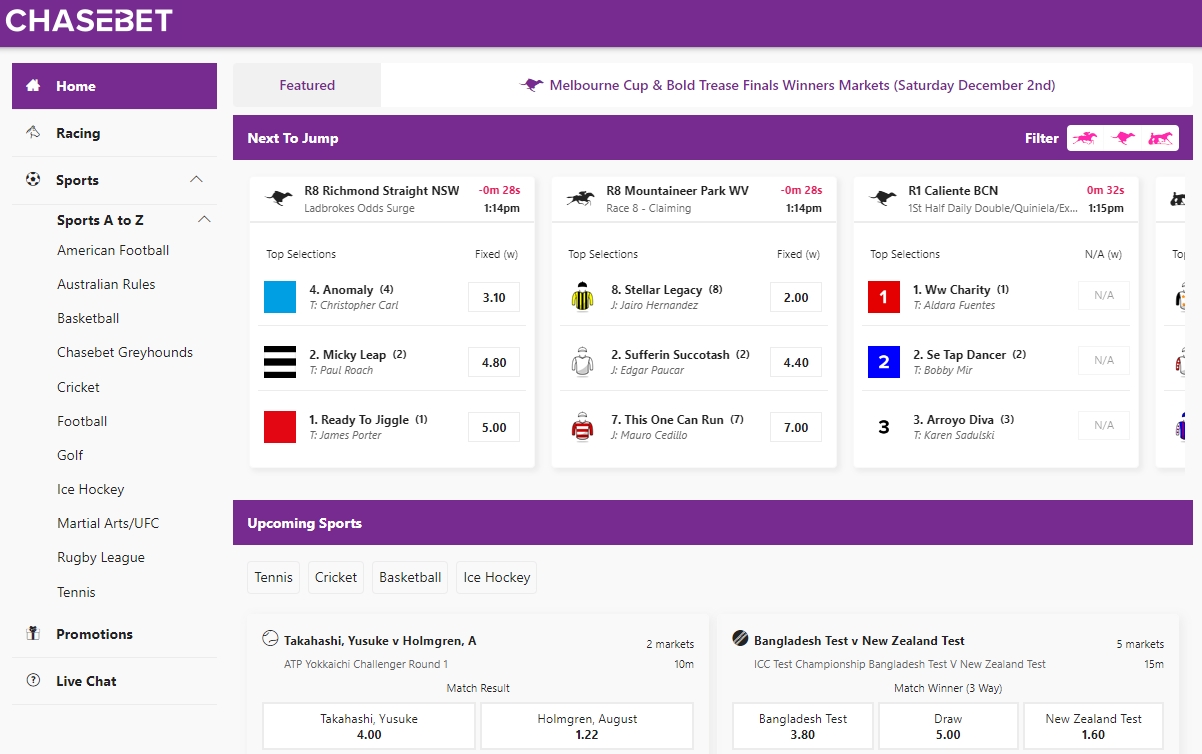Viewport: 1202px width, 754px height.
Task: Collapse the Sports A to Z list
Action: [204, 220]
